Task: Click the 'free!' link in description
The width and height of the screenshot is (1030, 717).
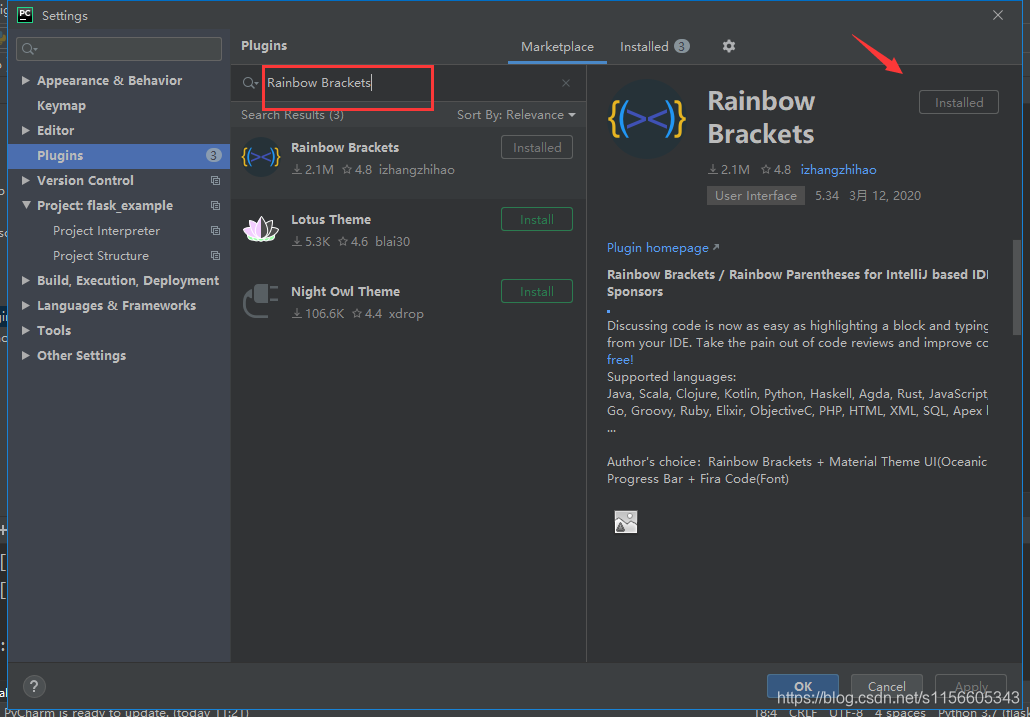Action: pyautogui.click(x=620, y=360)
